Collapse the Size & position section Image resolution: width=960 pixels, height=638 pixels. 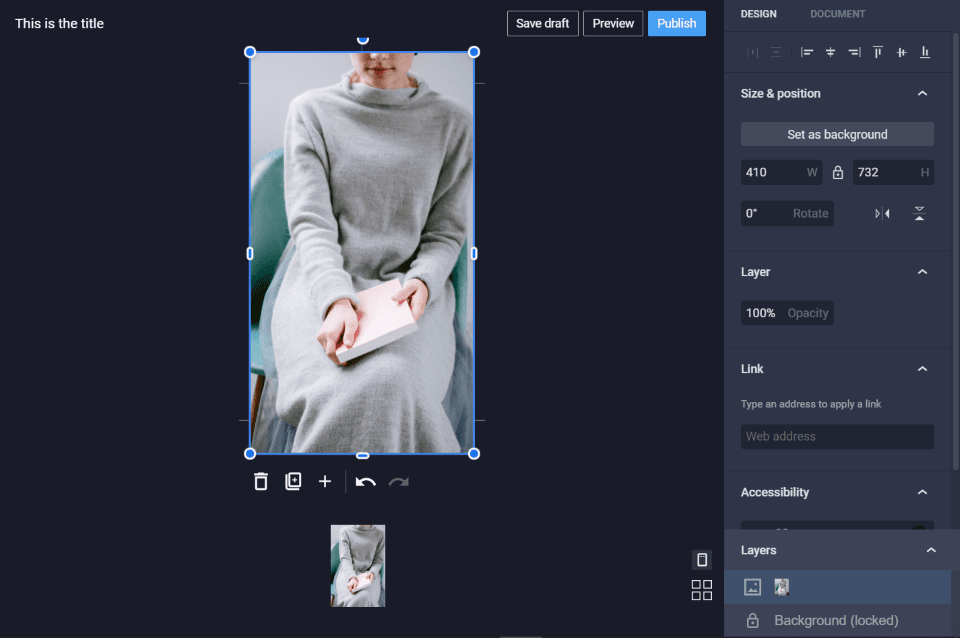point(922,94)
